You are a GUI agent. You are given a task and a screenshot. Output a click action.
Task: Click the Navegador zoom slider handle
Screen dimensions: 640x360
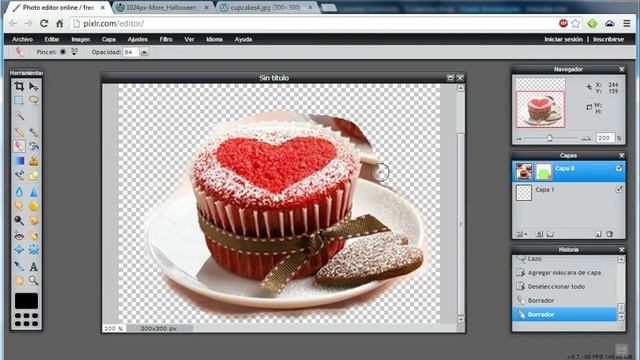coord(549,138)
